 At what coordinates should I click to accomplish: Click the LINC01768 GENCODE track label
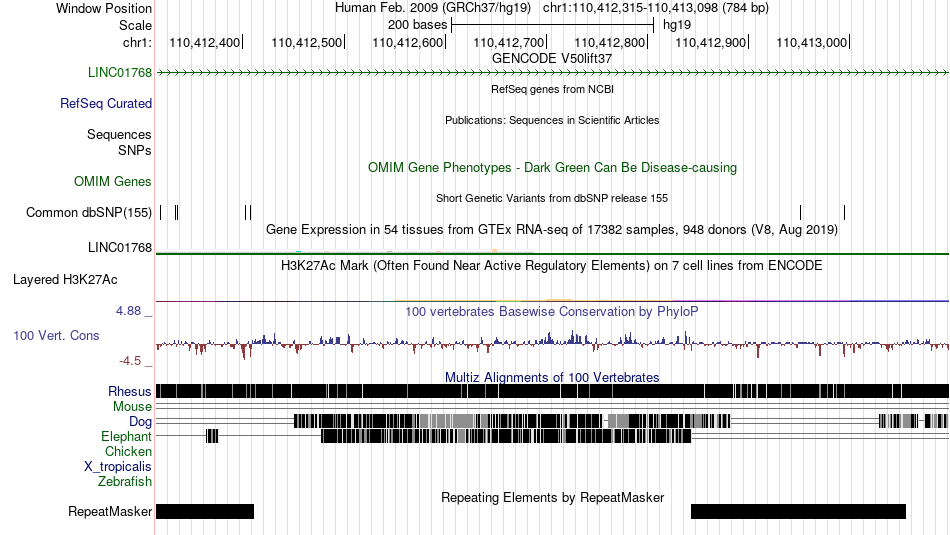tap(120, 73)
